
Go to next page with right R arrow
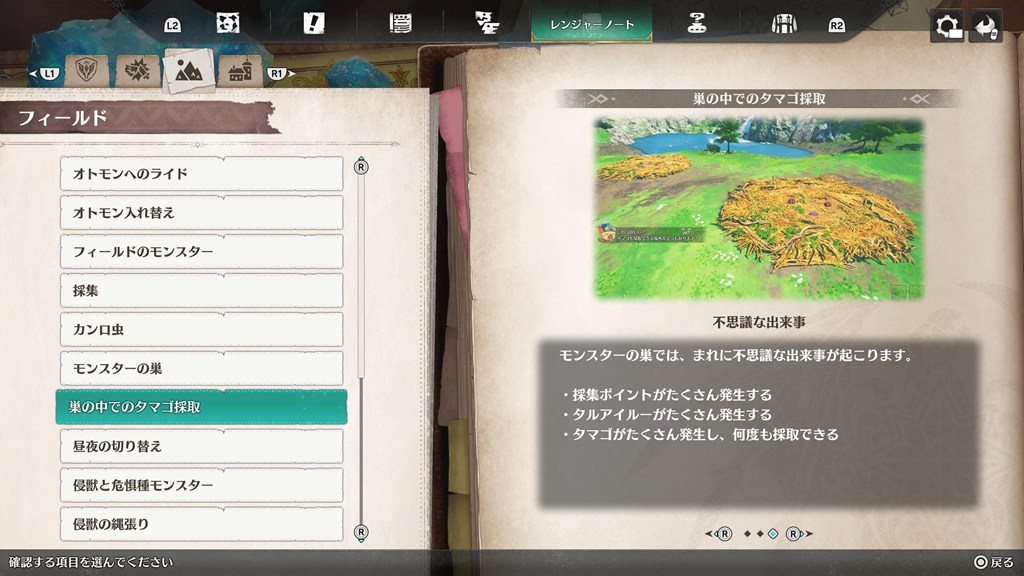794,534
